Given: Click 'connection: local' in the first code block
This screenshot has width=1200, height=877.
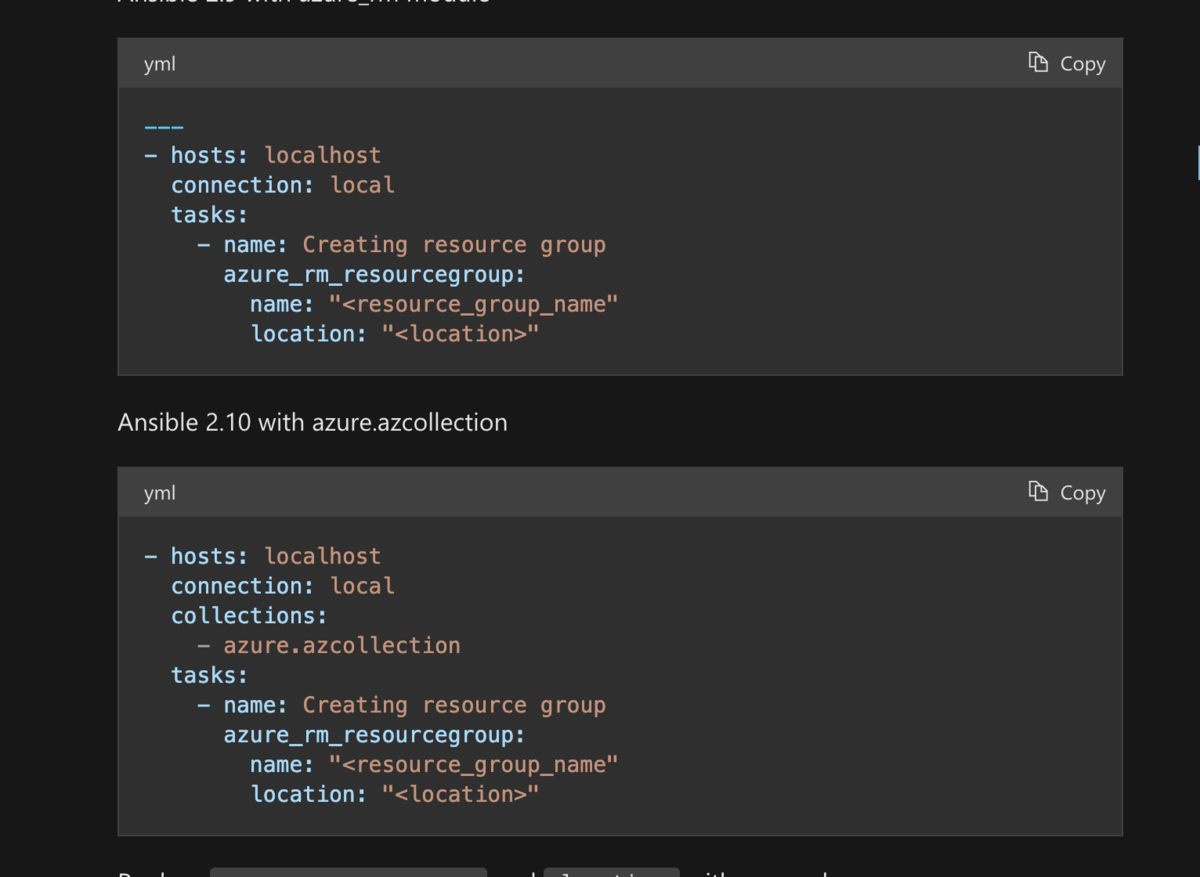Looking at the screenshot, I should coord(283,185).
